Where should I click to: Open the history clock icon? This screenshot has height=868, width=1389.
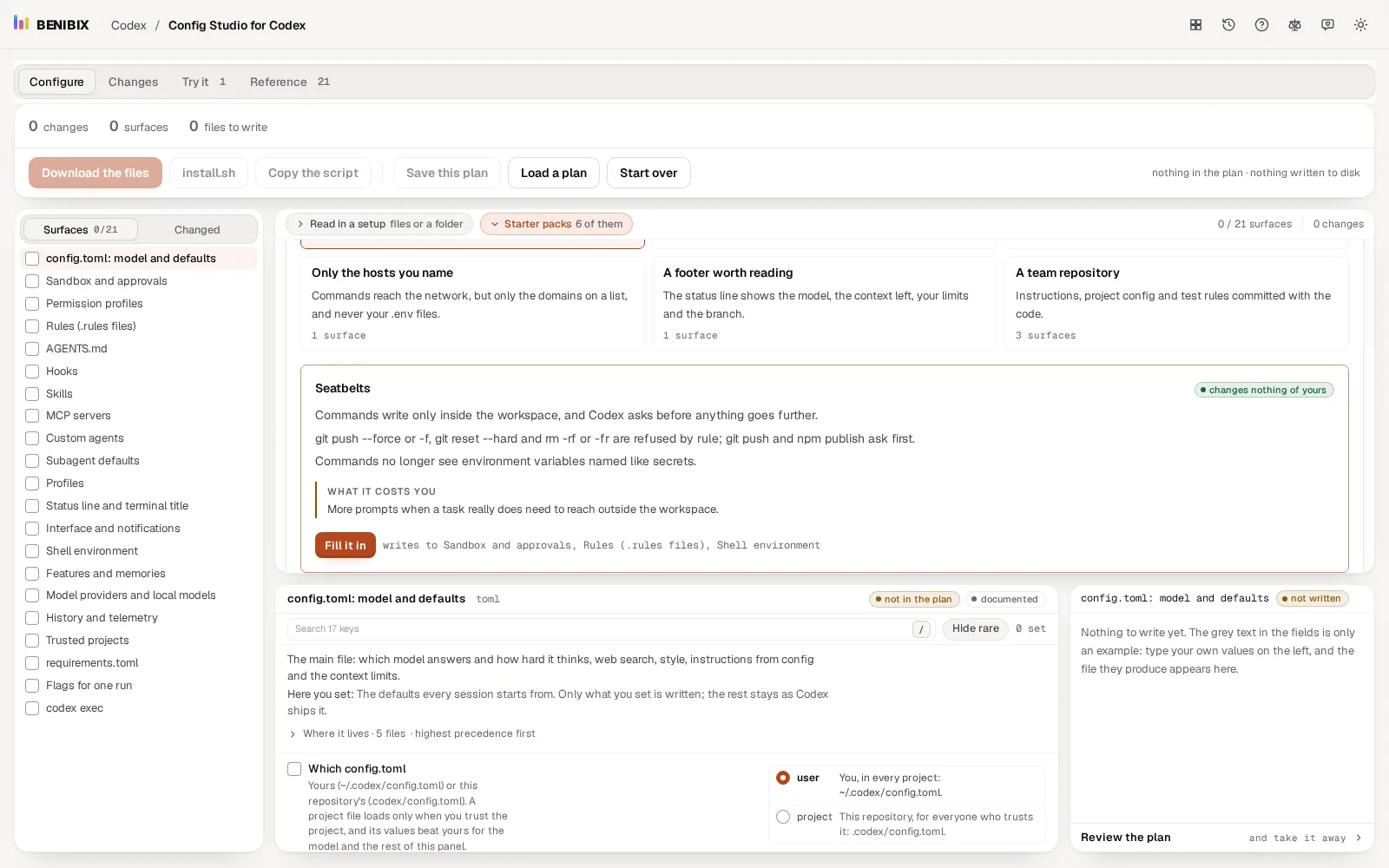tap(1228, 25)
